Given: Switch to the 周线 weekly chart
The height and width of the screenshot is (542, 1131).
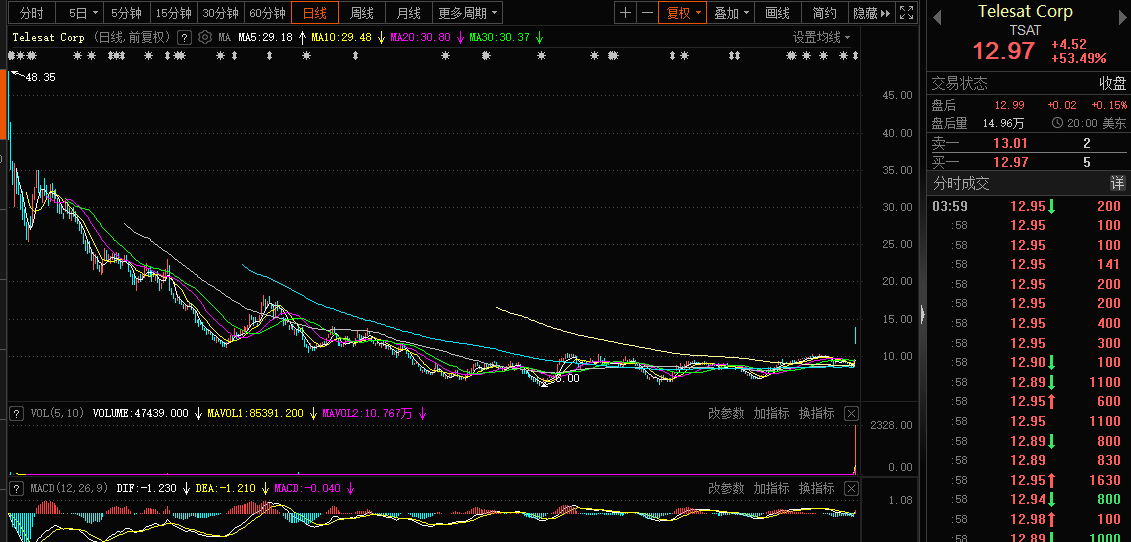Looking at the screenshot, I should [361, 13].
